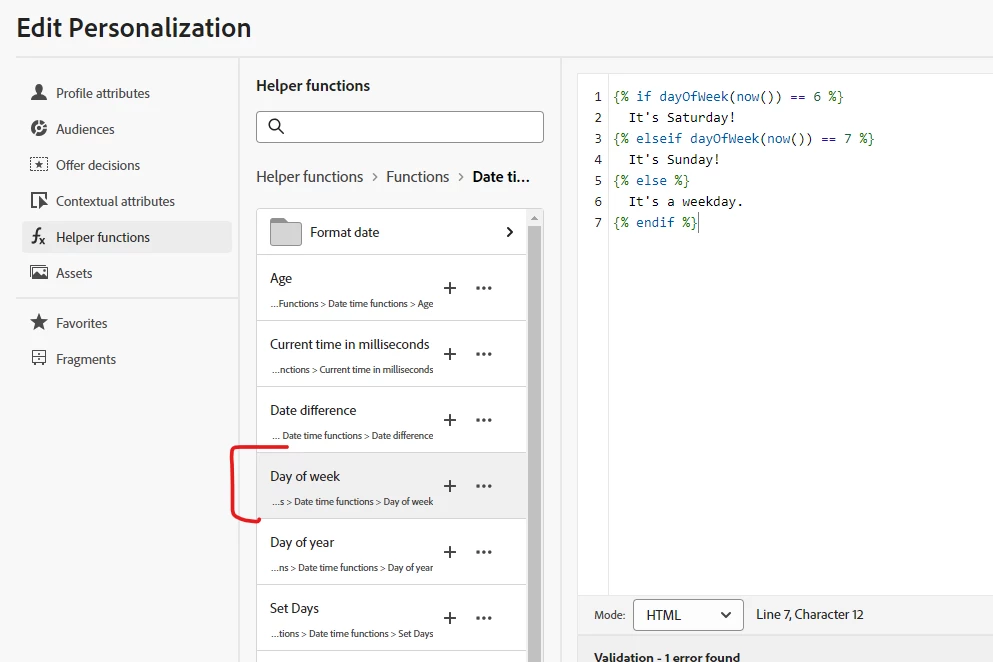Navigate to Functions breadcrumb
This screenshot has height=662, width=993.
click(x=417, y=177)
